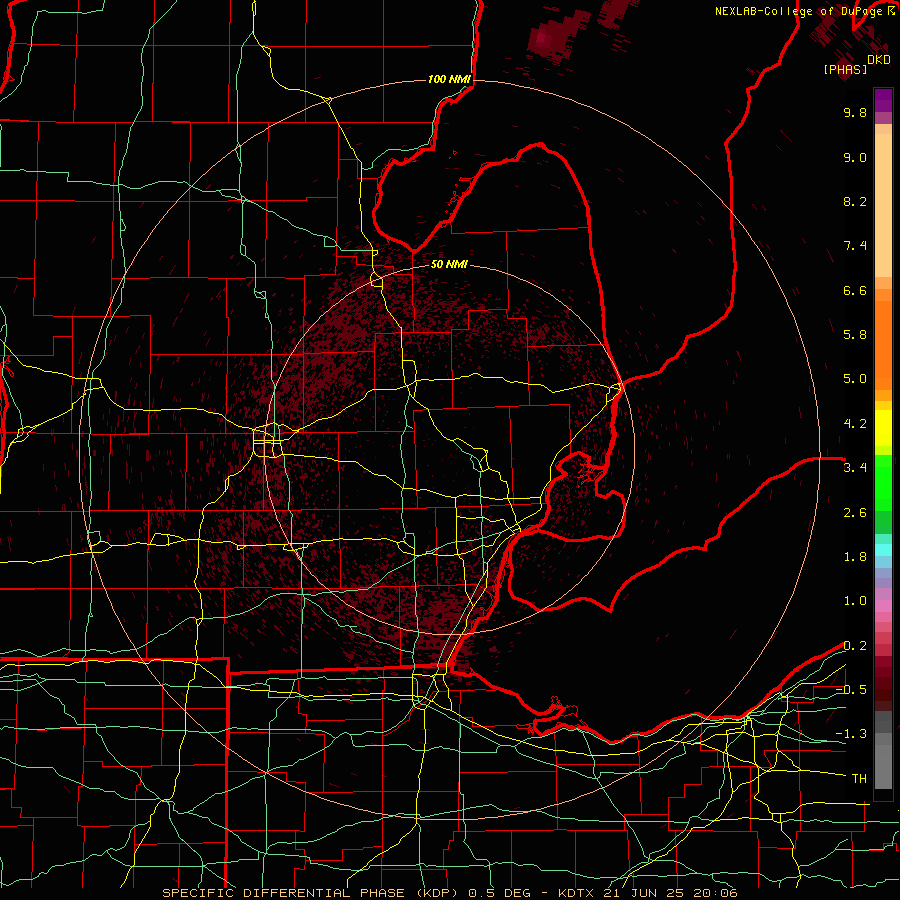900x900 pixels.
Task: Click the 100 NMI range ring label
Action: (x=449, y=79)
